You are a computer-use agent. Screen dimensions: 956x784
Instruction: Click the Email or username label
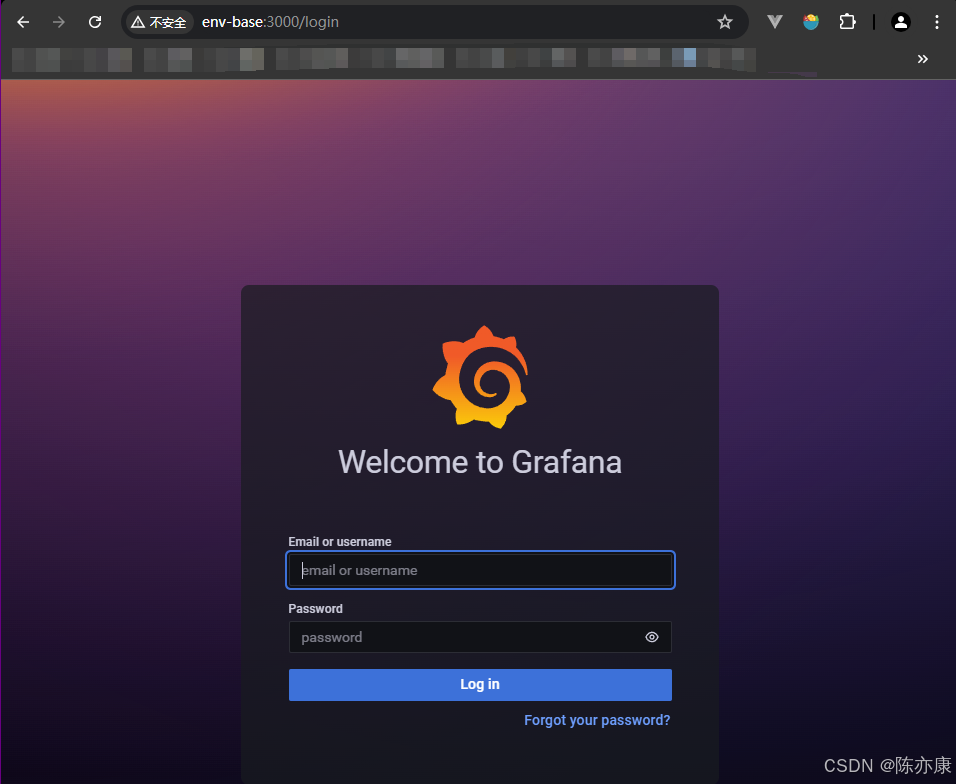click(x=340, y=541)
